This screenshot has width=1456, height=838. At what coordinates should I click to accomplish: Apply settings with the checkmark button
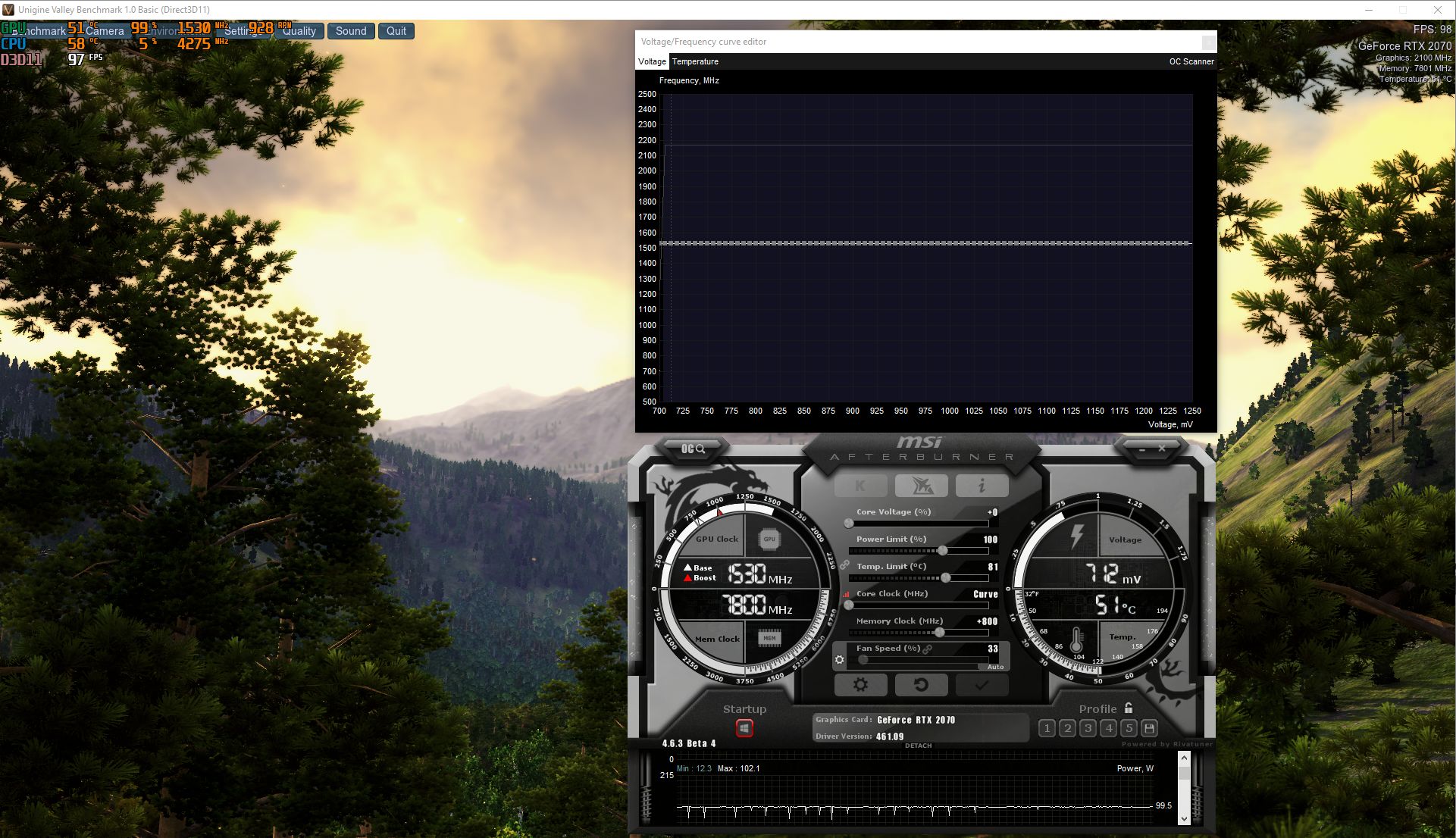click(x=982, y=685)
